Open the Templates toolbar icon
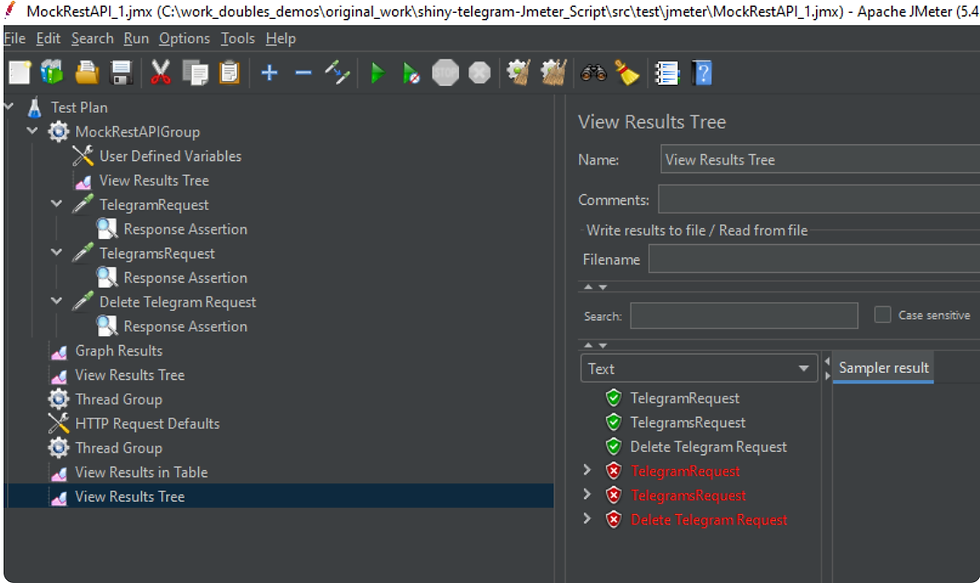 tap(52, 73)
